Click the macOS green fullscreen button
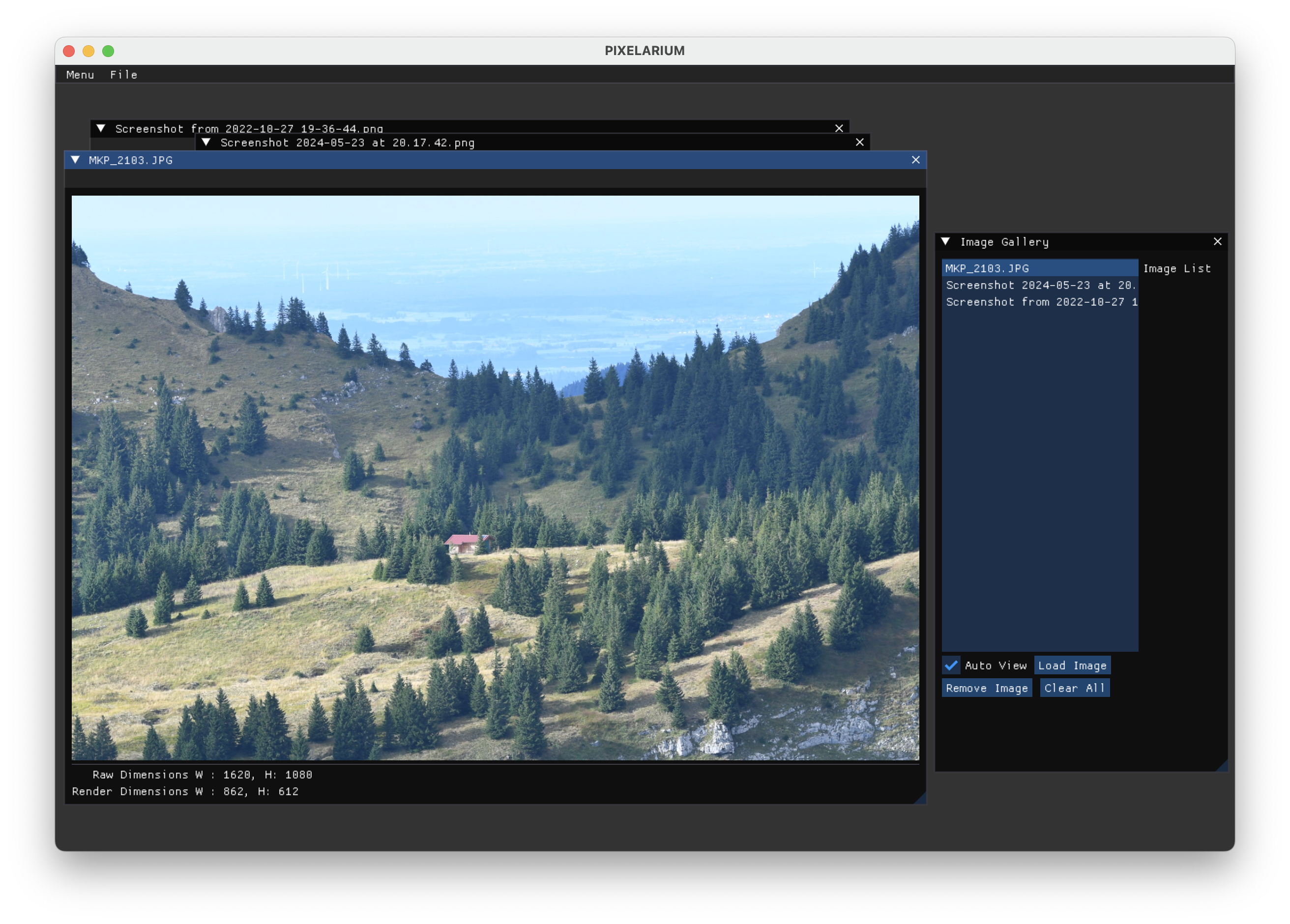 [x=108, y=51]
